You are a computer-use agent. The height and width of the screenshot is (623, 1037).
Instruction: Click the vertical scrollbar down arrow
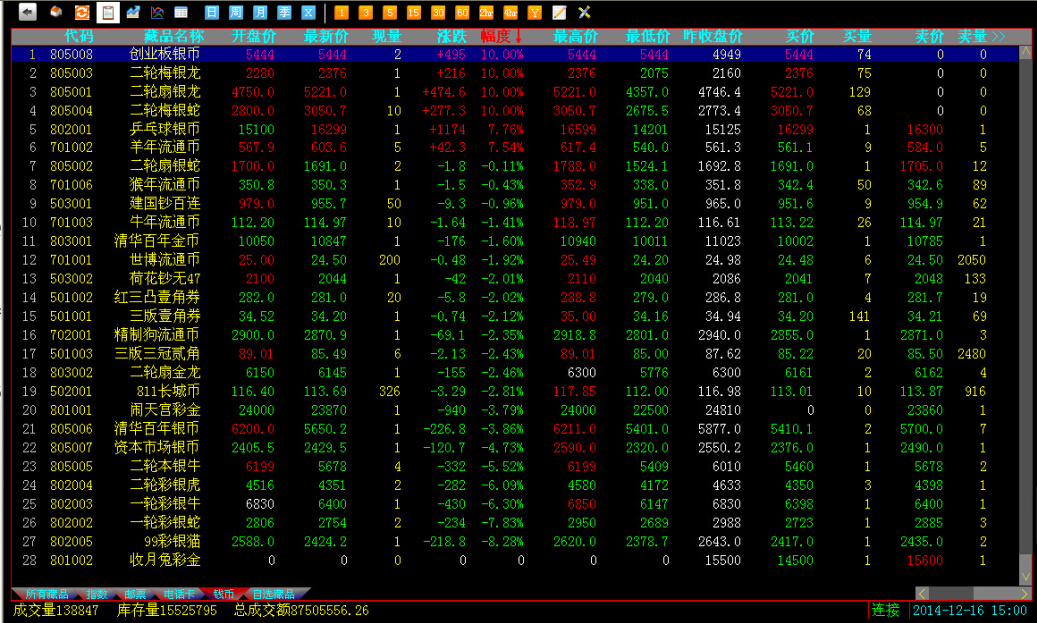1026,577
